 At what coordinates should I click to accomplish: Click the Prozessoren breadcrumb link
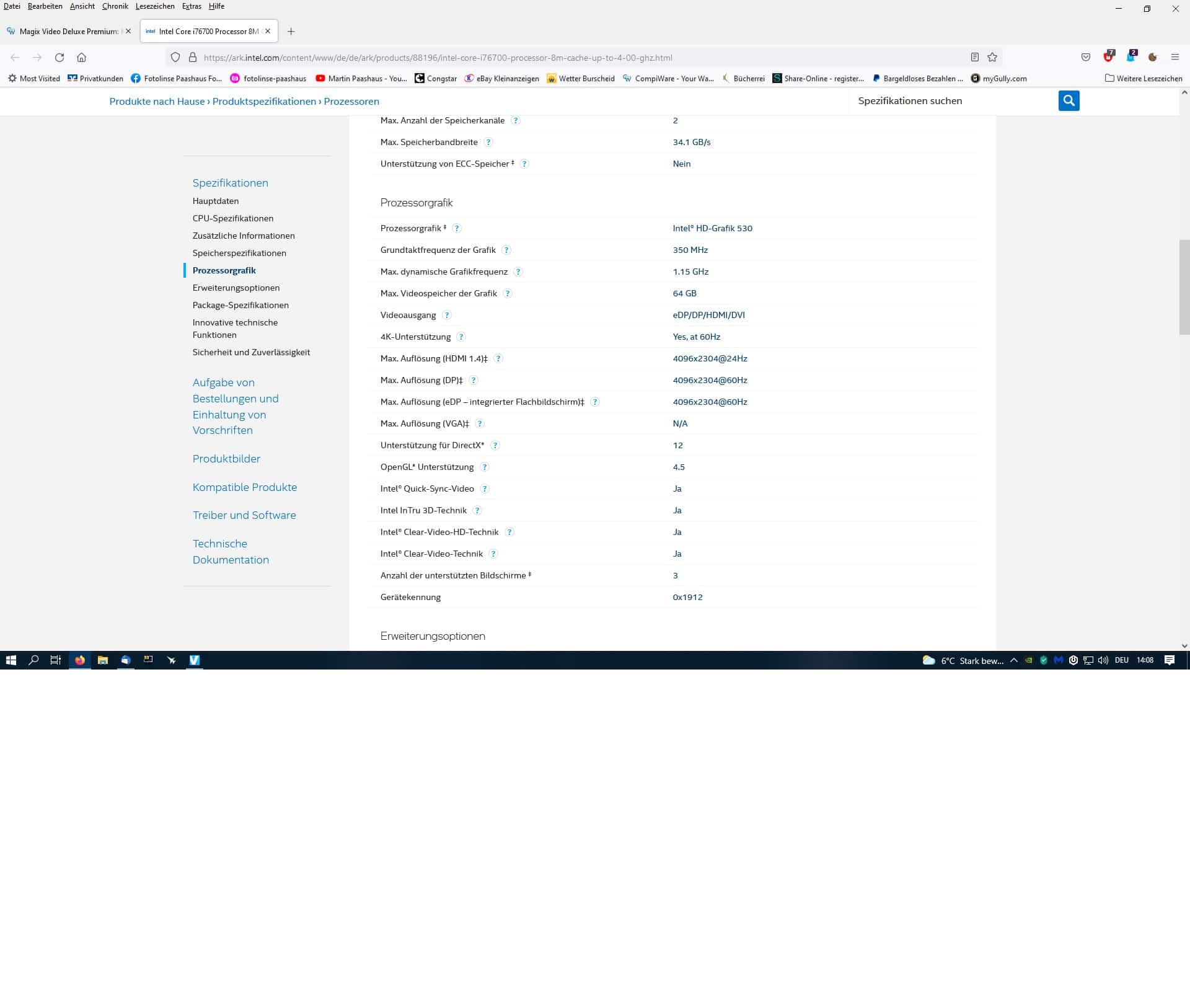(x=351, y=102)
